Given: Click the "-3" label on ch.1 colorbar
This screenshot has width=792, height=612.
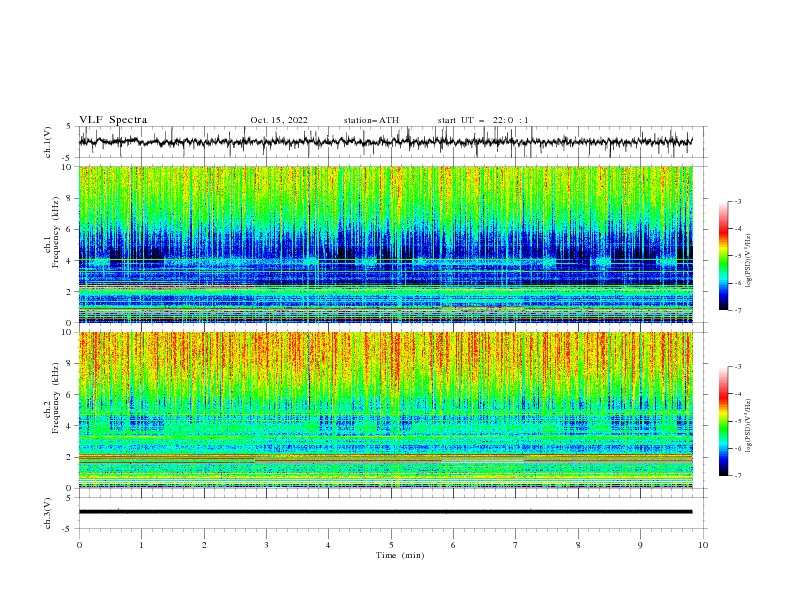Looking at the screenshot, I should click(737, 201).
